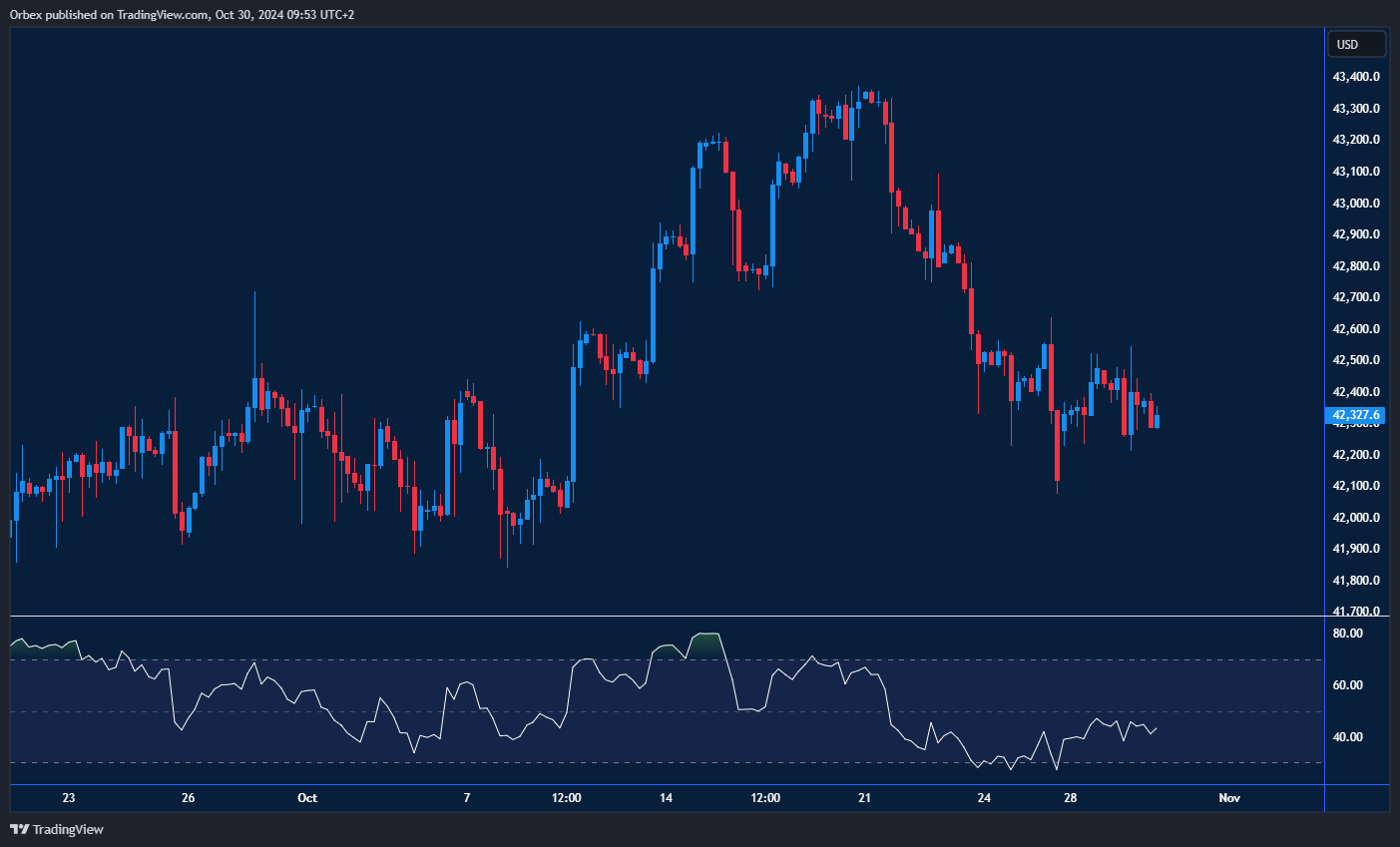Click the current price label 42,327.6
Screen dimensions: 1400x847
pyautogui.click(x=1355, y=415)
